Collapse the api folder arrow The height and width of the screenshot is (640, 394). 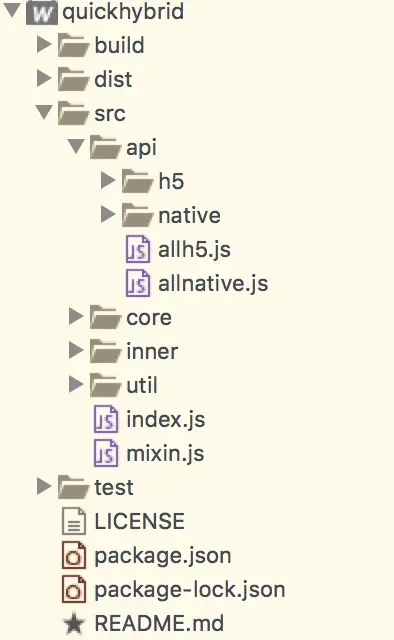point(76,146)
